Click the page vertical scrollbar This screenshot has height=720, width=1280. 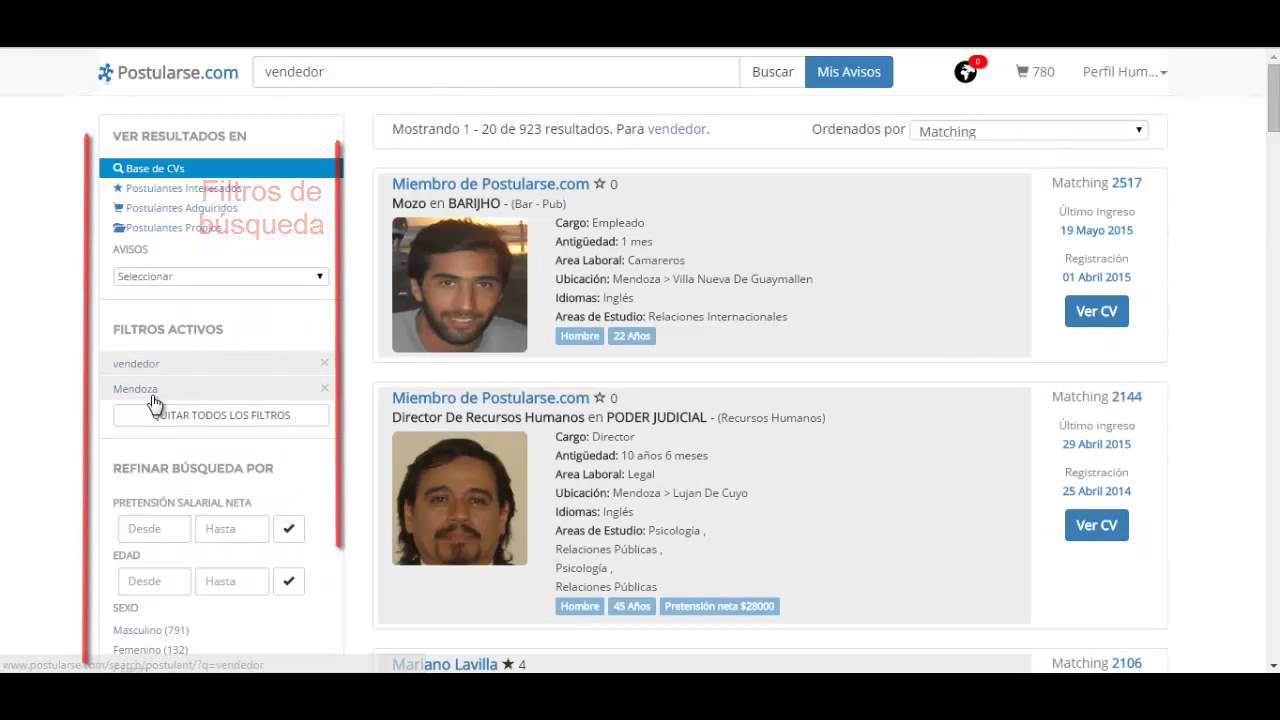(1273, 96)
